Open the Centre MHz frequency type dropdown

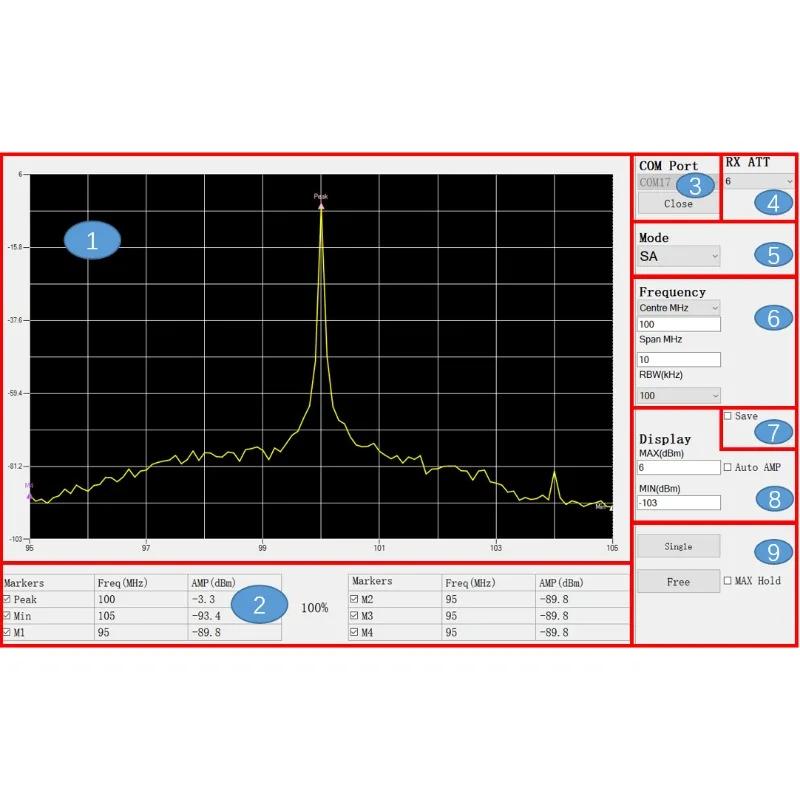pos(679,308)
